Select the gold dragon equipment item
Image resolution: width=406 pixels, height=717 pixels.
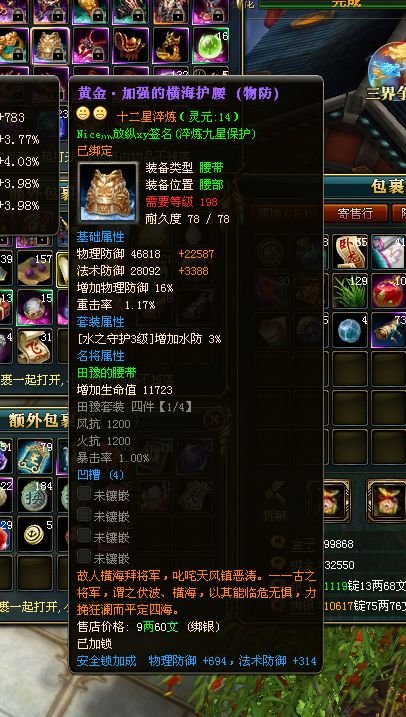(170, 45)
